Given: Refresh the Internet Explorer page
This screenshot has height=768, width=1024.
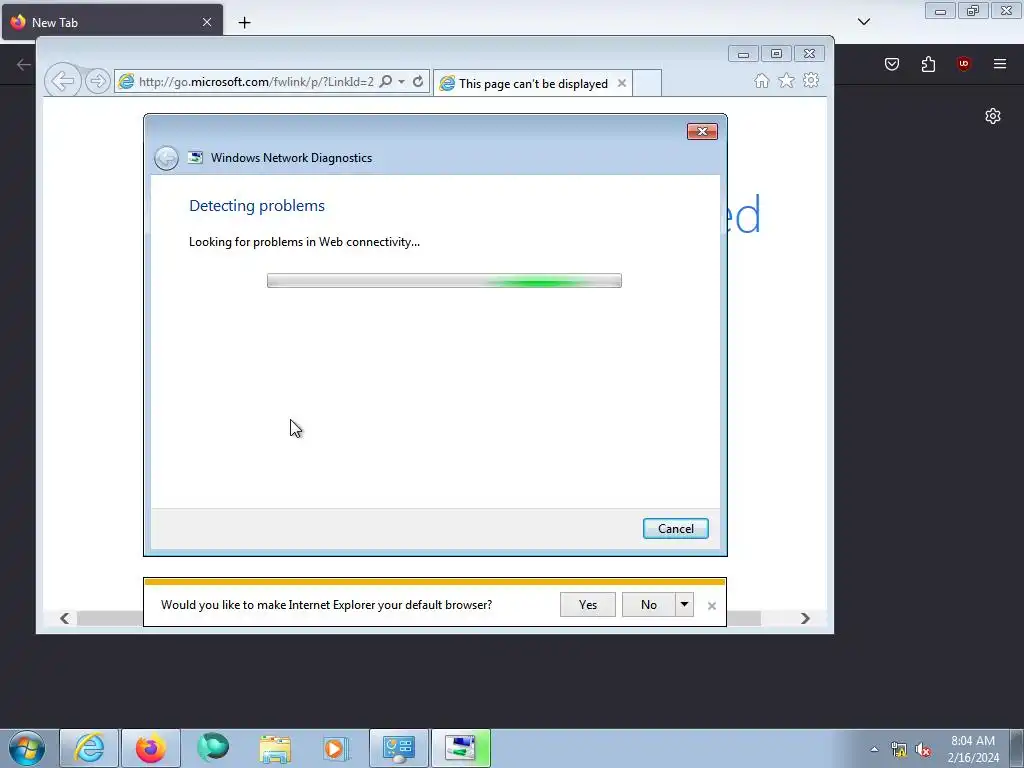Looking at the screenshot, I should point(418,81).
